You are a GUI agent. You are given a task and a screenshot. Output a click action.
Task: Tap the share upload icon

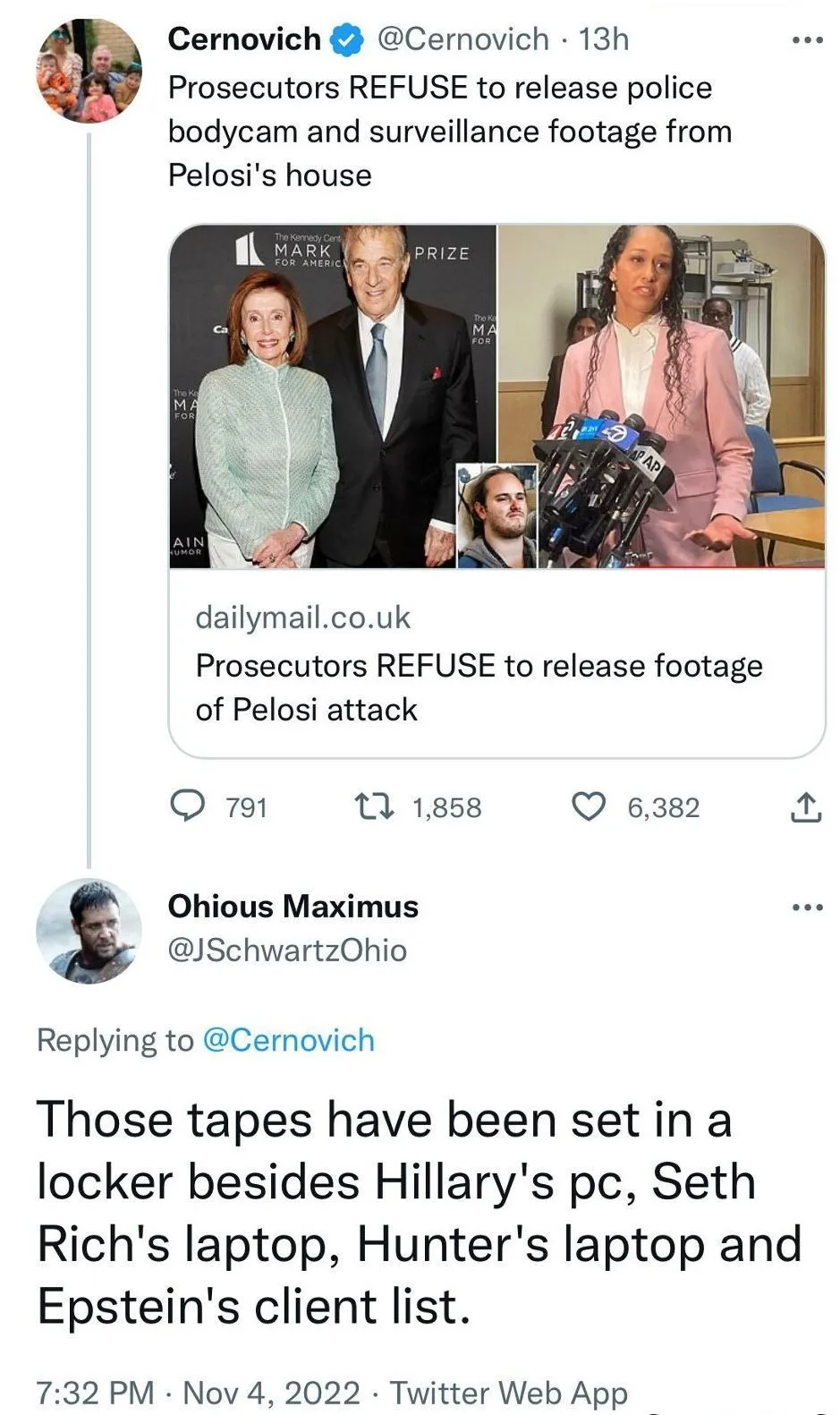[805, 807]
